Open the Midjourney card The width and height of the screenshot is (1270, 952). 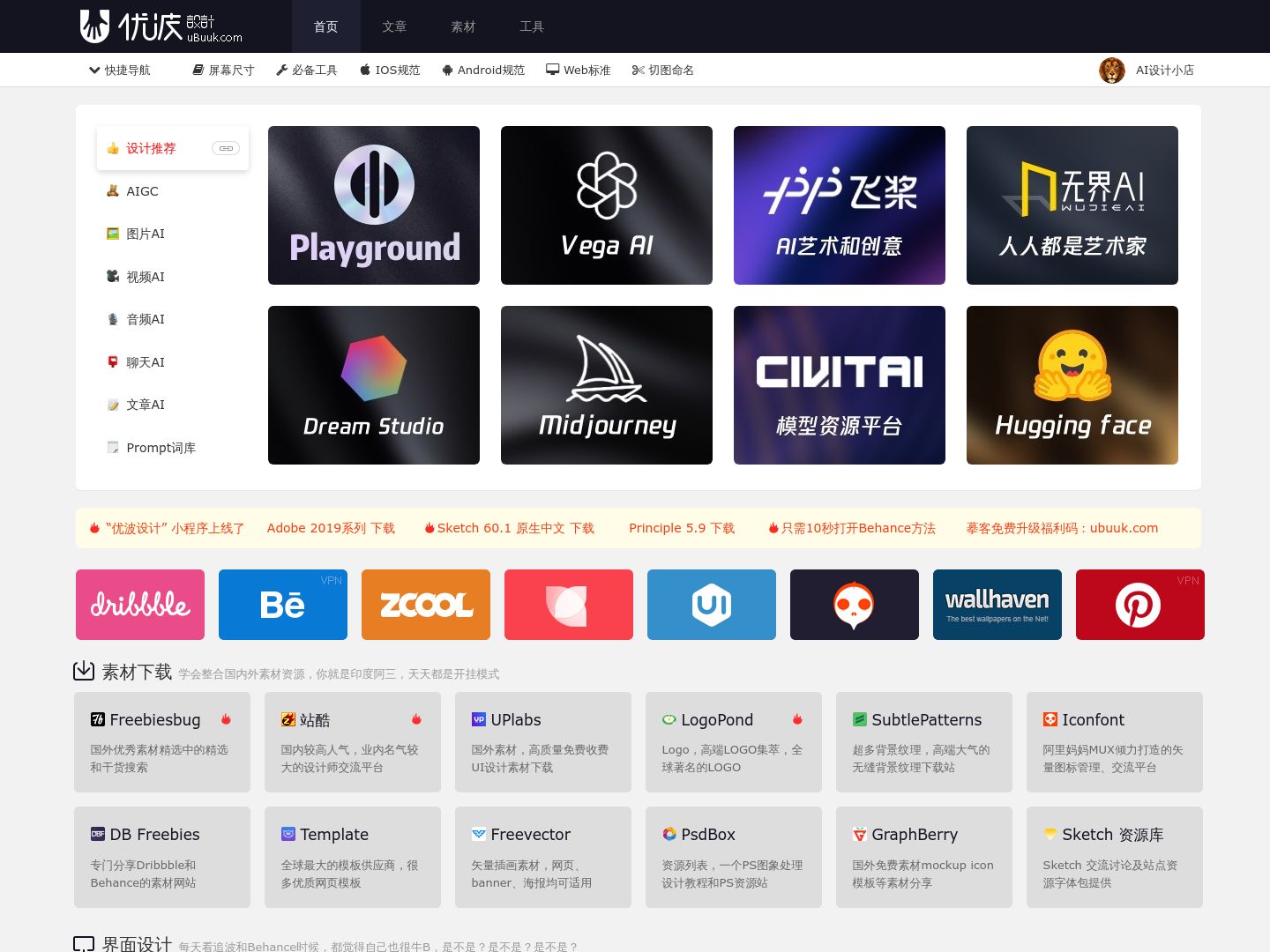point(607,385)
